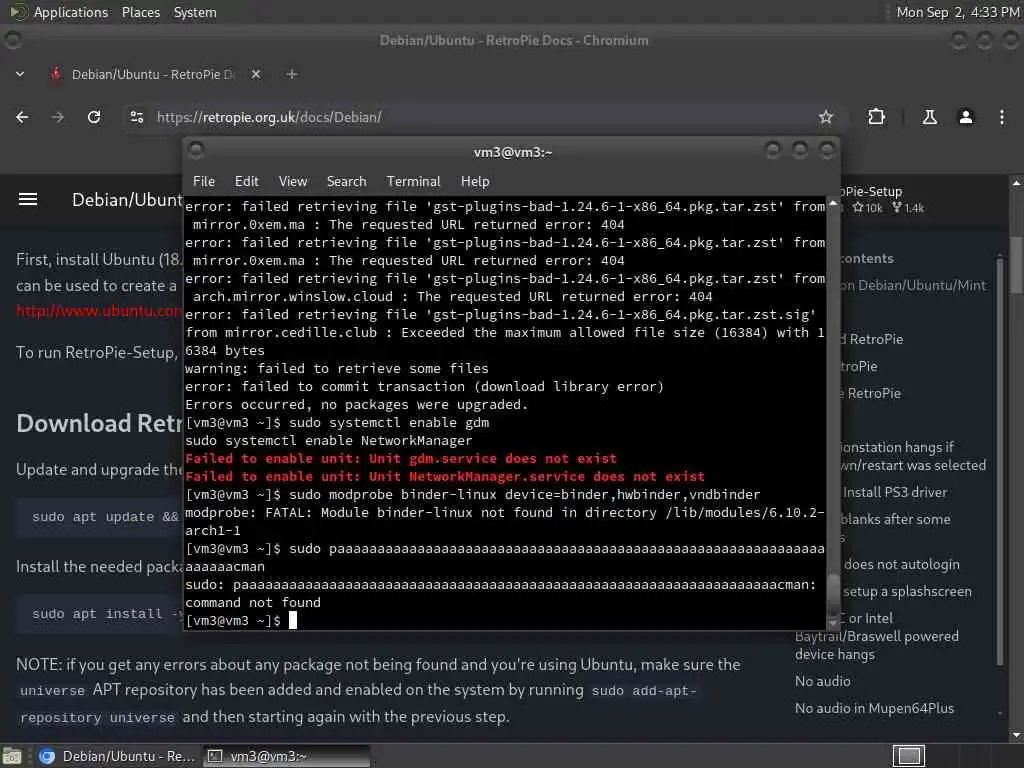Click the clock Mon Sep 2

[x=957, y=12]
